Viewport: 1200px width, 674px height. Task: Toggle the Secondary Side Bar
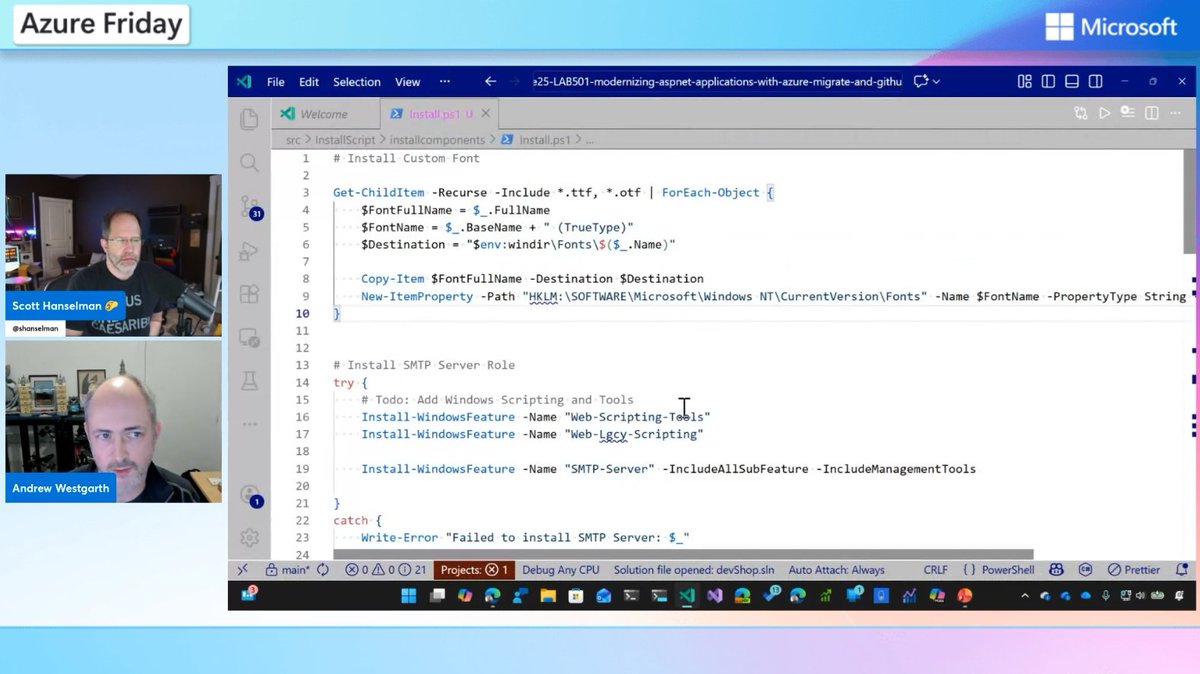point(1096,82)
